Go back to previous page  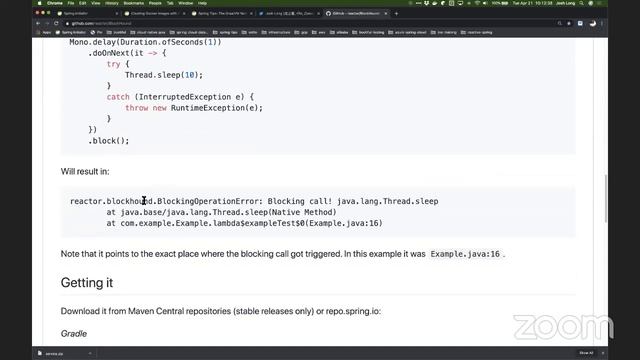click(38, 23)
